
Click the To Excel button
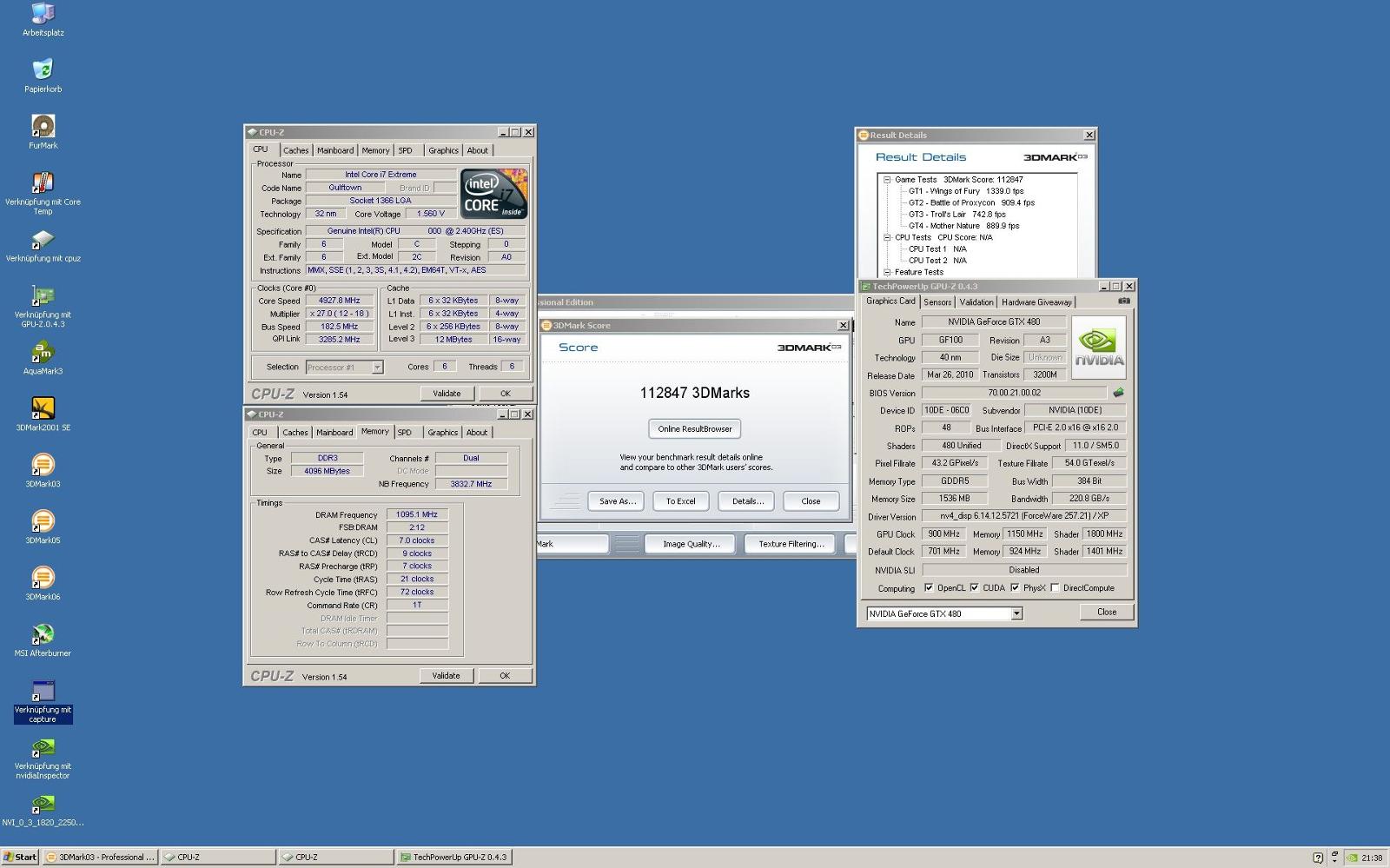click(680, 500)
